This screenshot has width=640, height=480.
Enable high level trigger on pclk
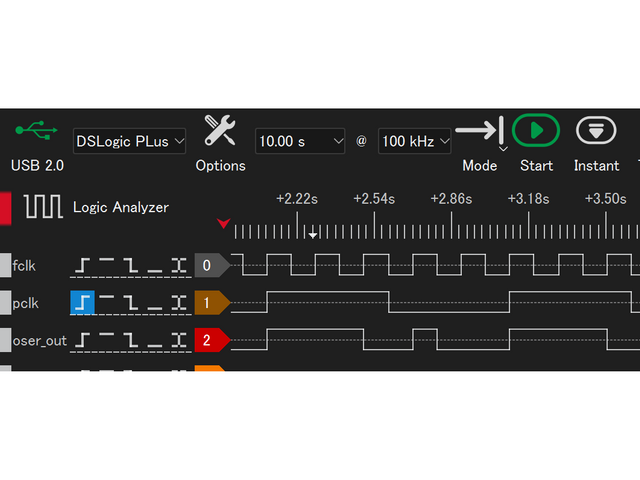coord(106,303)
